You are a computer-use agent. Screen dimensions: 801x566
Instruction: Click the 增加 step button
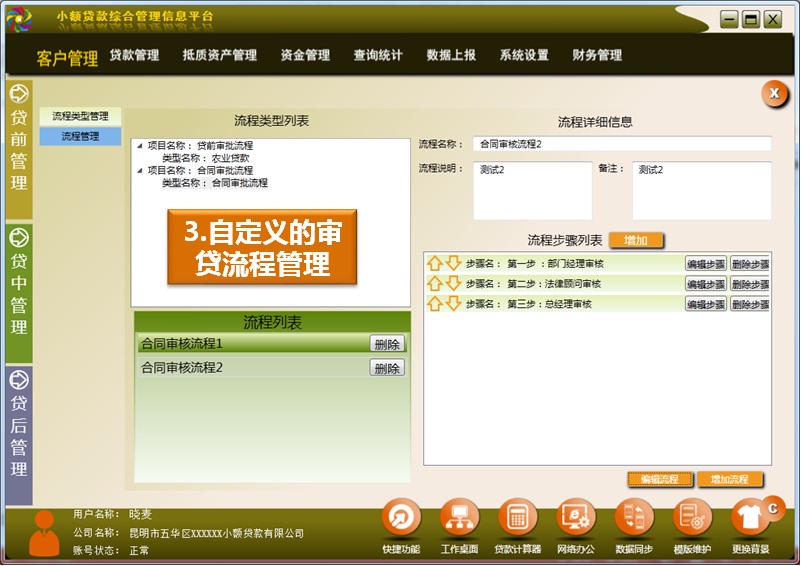click(636, 240)
